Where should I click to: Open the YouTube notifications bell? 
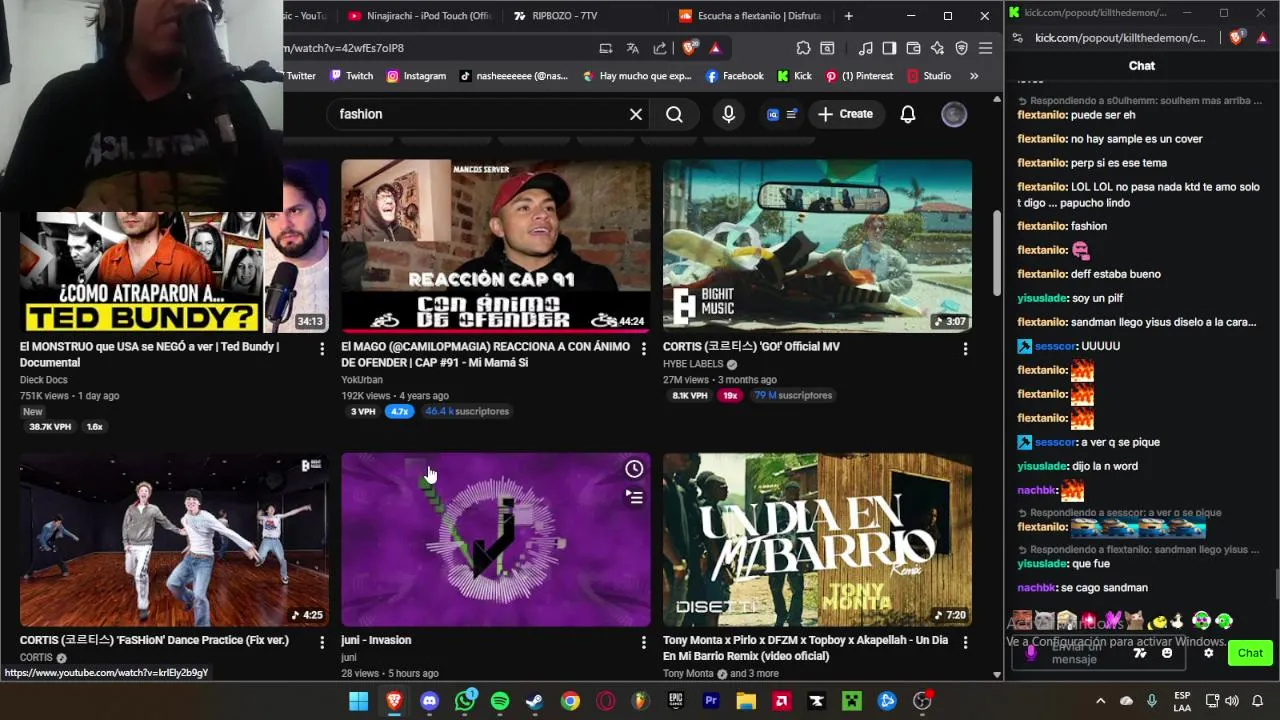(x=908, y=114)
